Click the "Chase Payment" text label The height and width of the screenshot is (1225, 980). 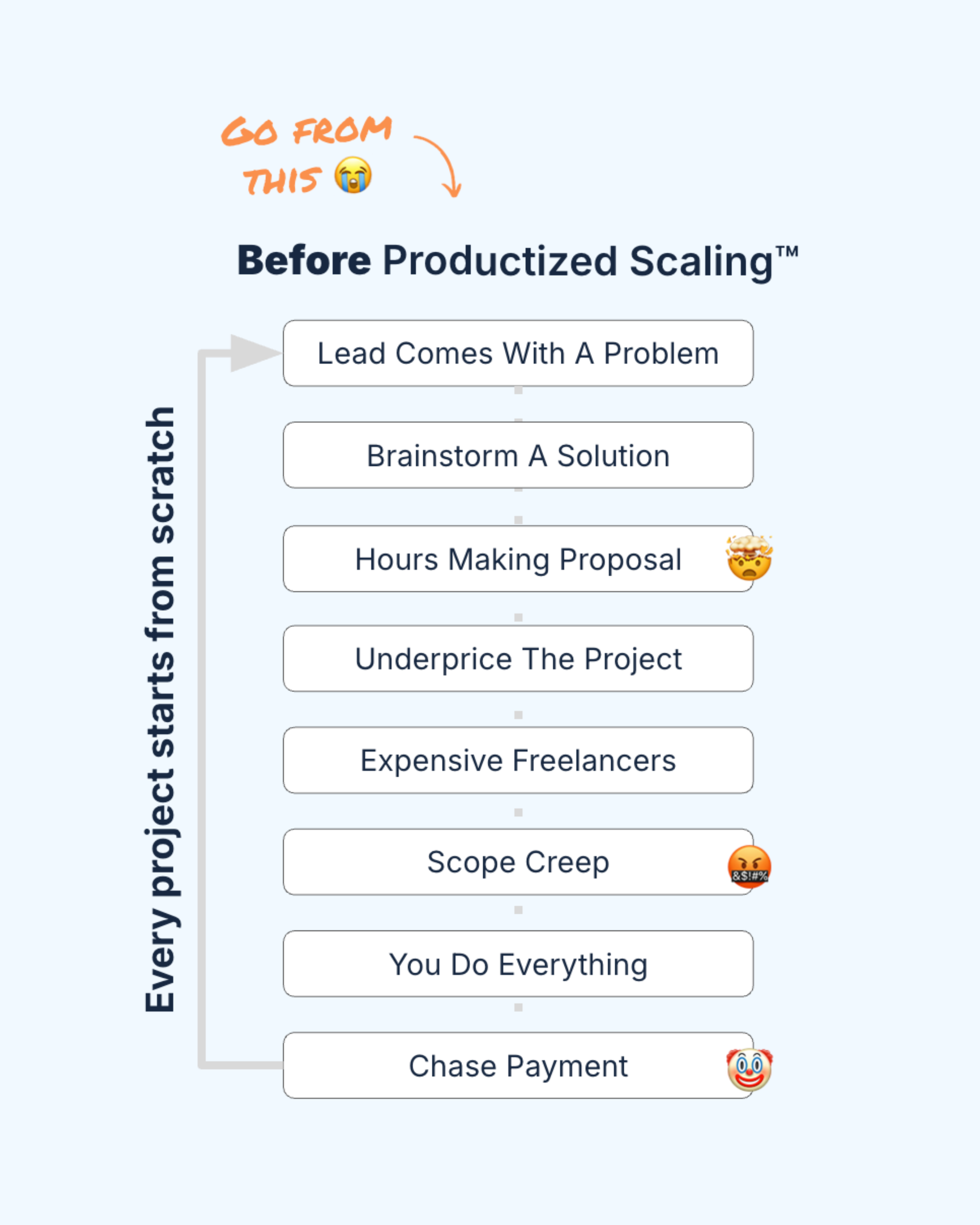click(x=518, y=1067)
